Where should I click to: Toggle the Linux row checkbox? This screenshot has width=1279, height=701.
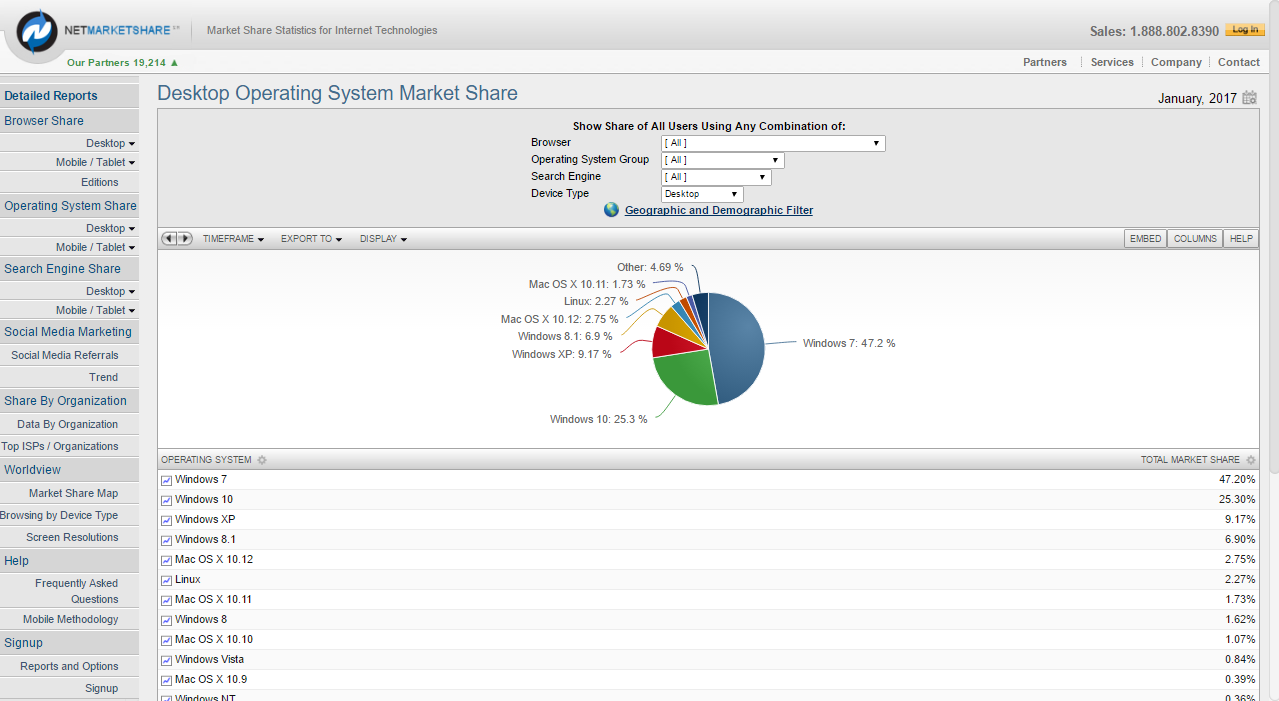coord(166,580)
